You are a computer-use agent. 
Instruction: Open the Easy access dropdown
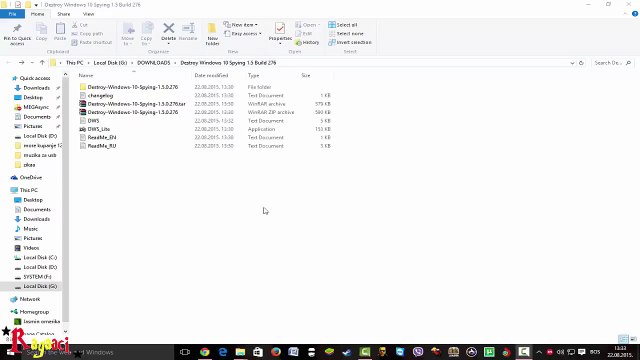coord(242,33)
